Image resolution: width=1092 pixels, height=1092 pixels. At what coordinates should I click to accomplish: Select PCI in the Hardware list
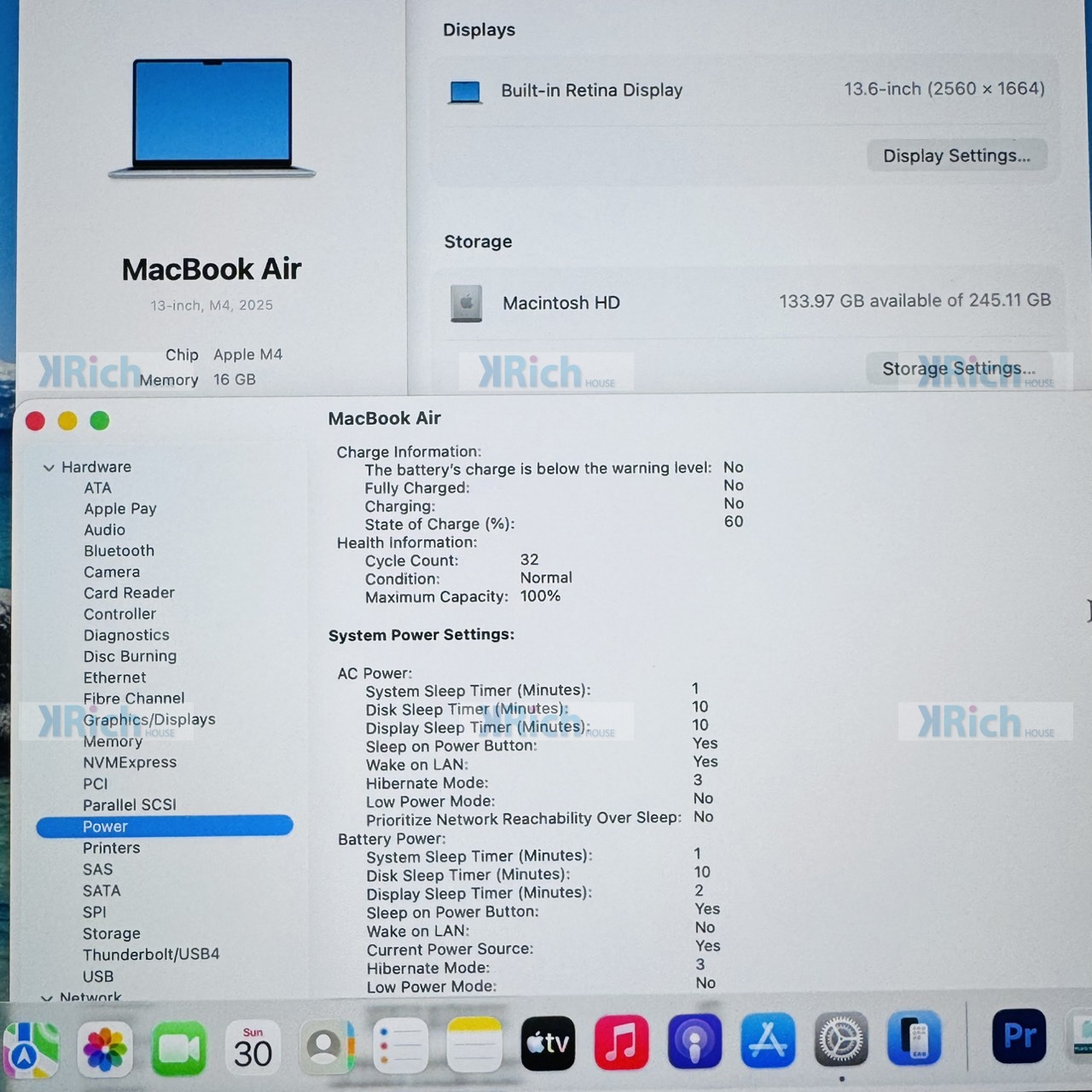[x=95, y=784]
